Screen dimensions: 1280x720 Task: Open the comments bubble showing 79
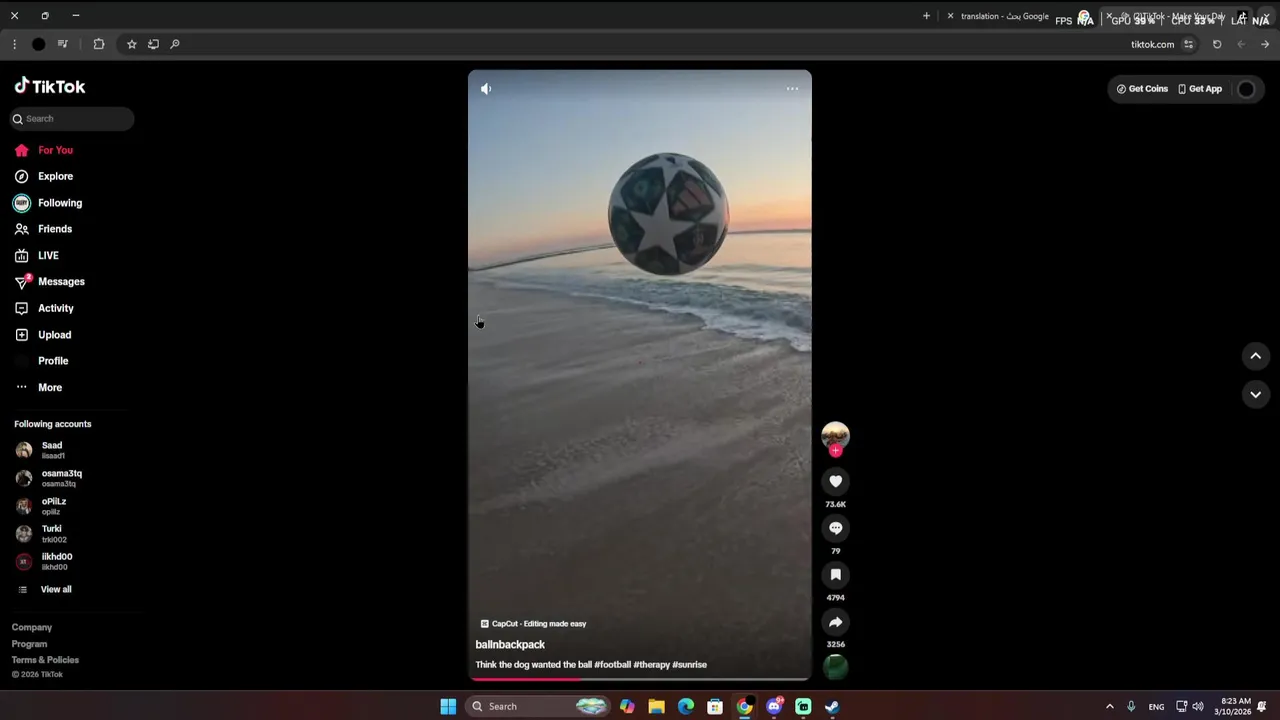(836, 528)
